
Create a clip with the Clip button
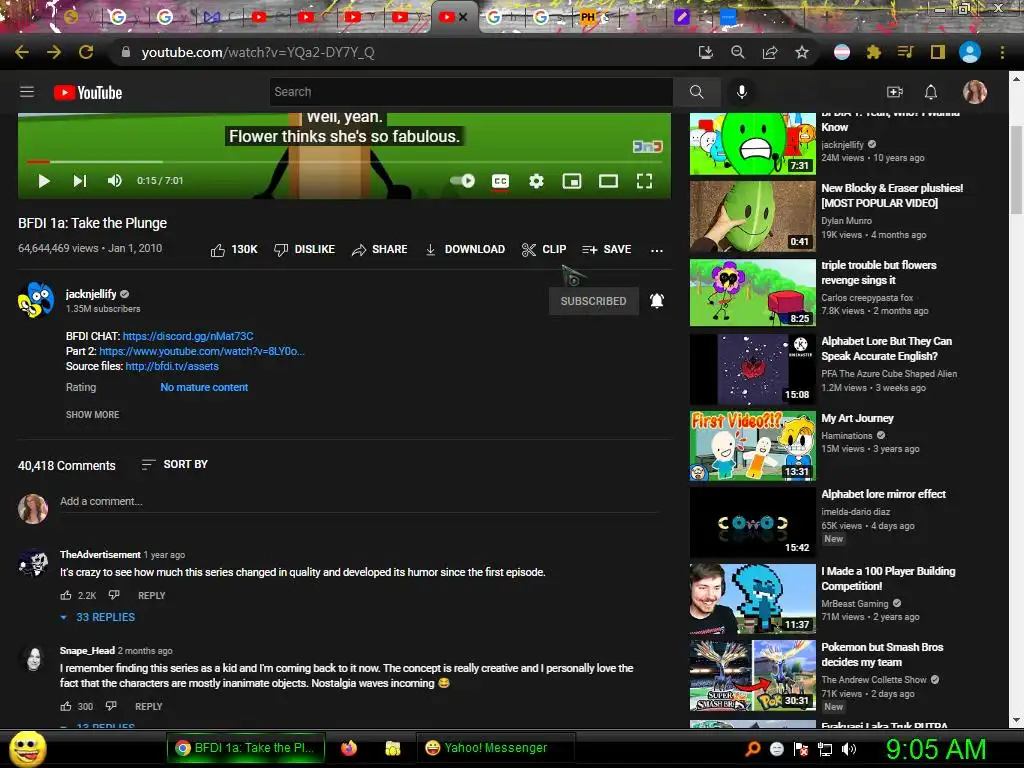544,249
